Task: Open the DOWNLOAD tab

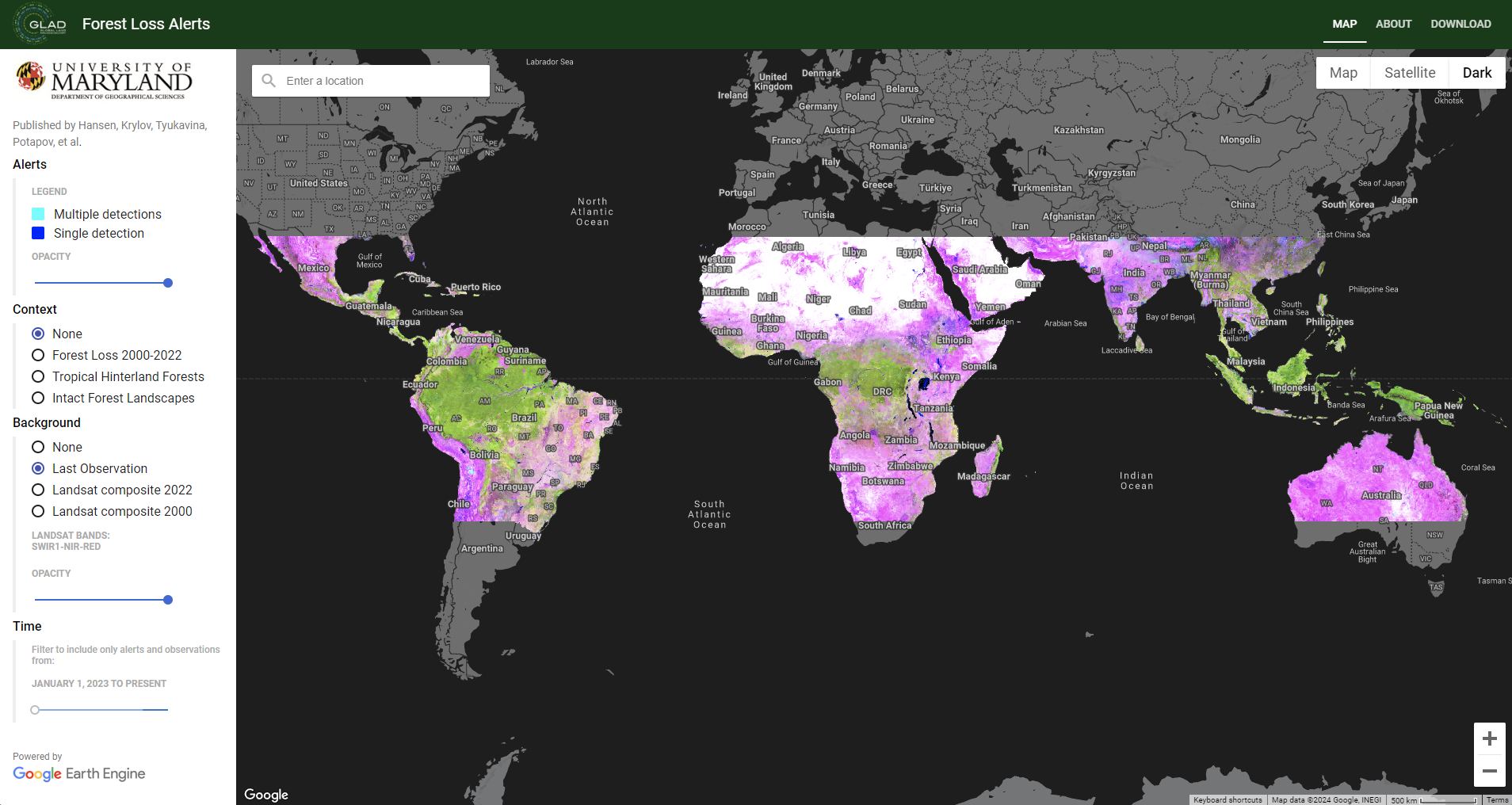Action: coord(1460,24)
